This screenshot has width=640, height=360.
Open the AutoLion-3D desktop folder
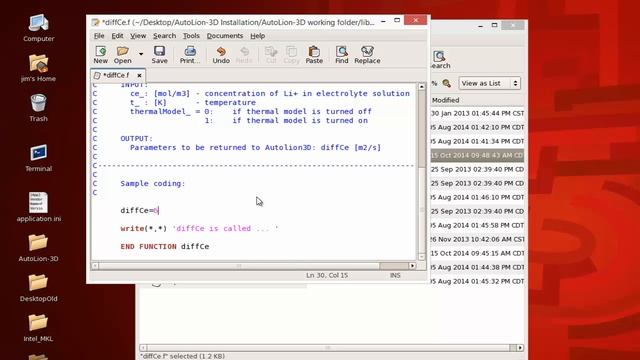pos(38,248)
